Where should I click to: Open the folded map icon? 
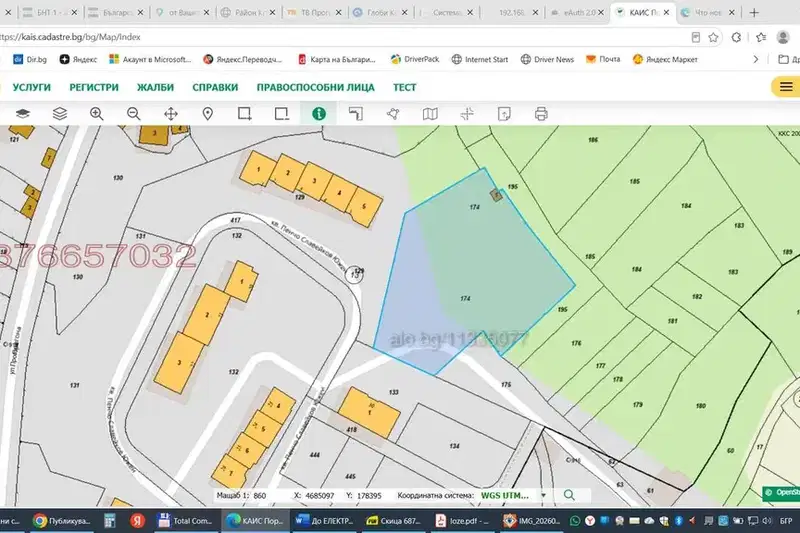[430, 113]
